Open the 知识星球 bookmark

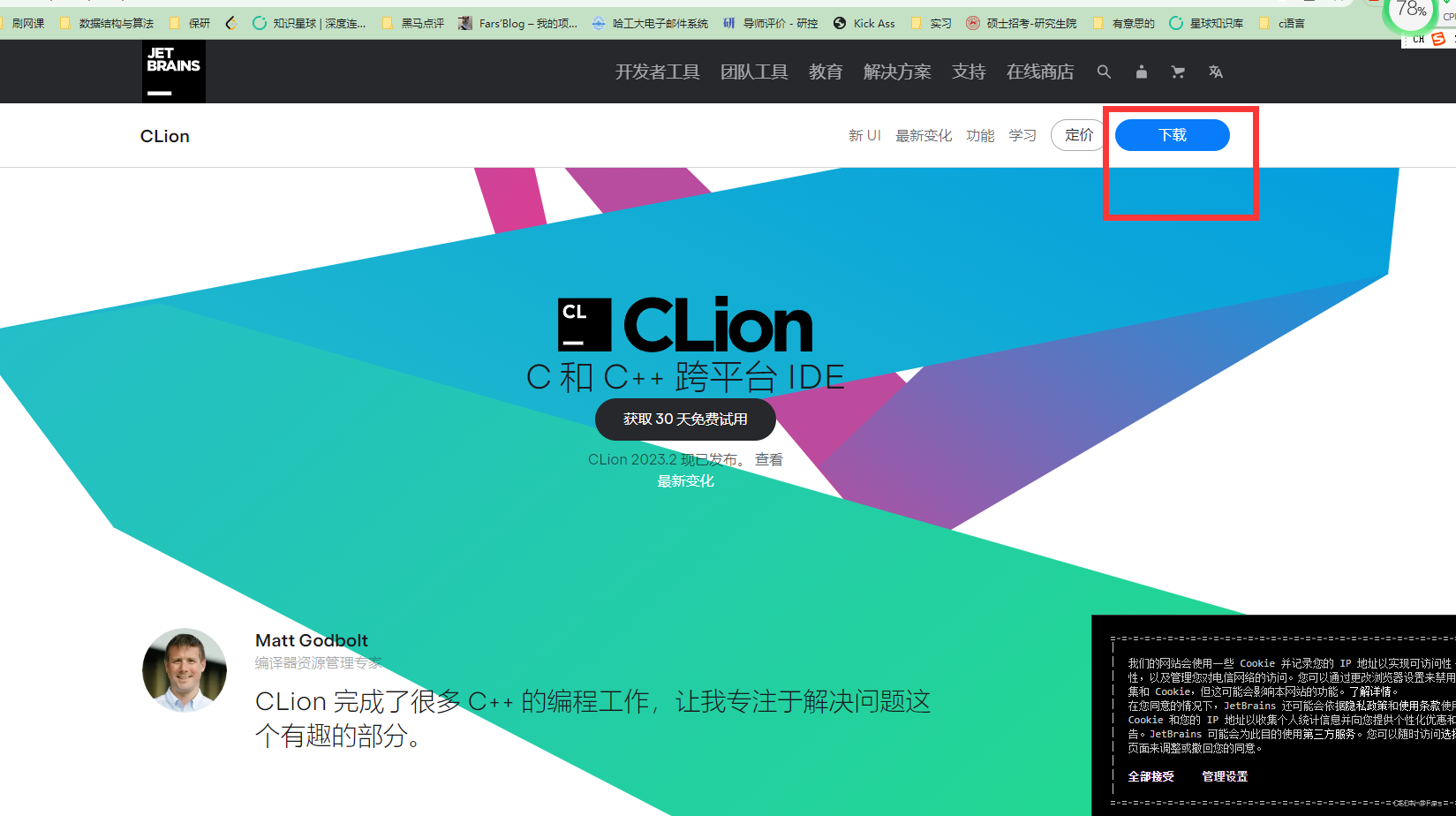309,23
